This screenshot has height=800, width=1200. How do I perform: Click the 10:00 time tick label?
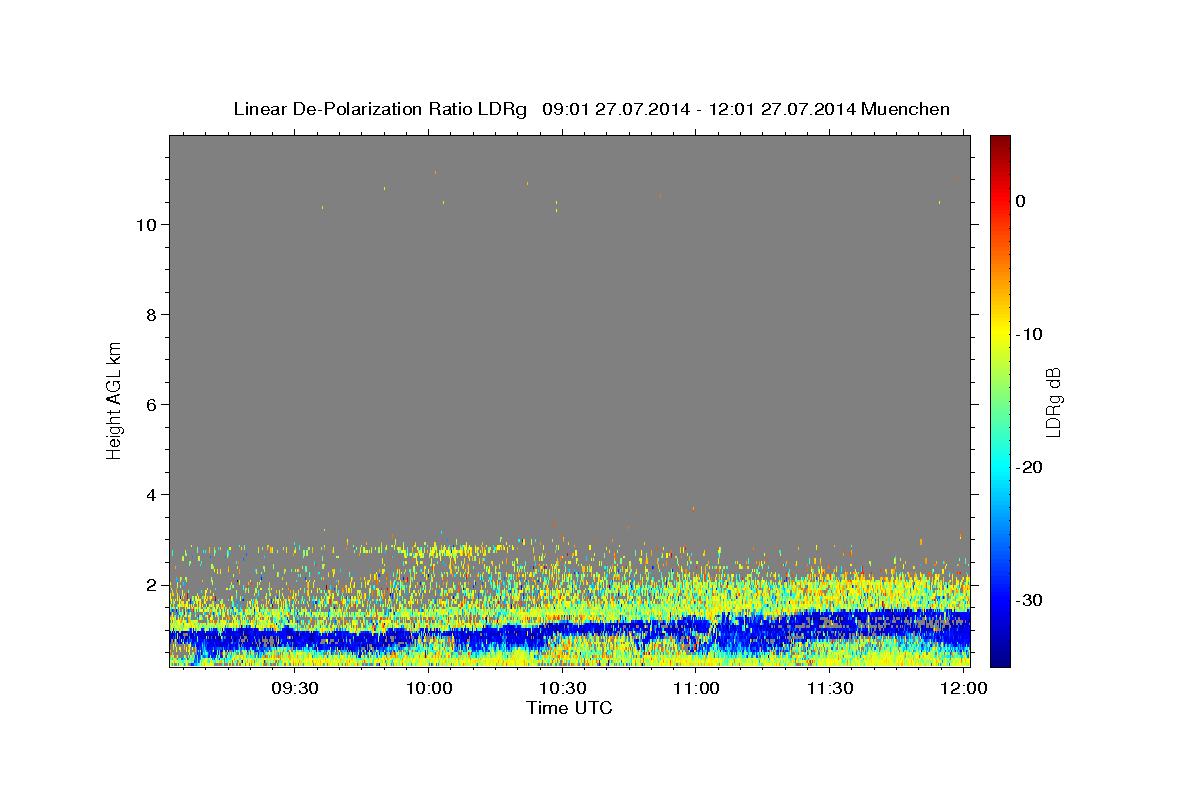tap(429, 688)
